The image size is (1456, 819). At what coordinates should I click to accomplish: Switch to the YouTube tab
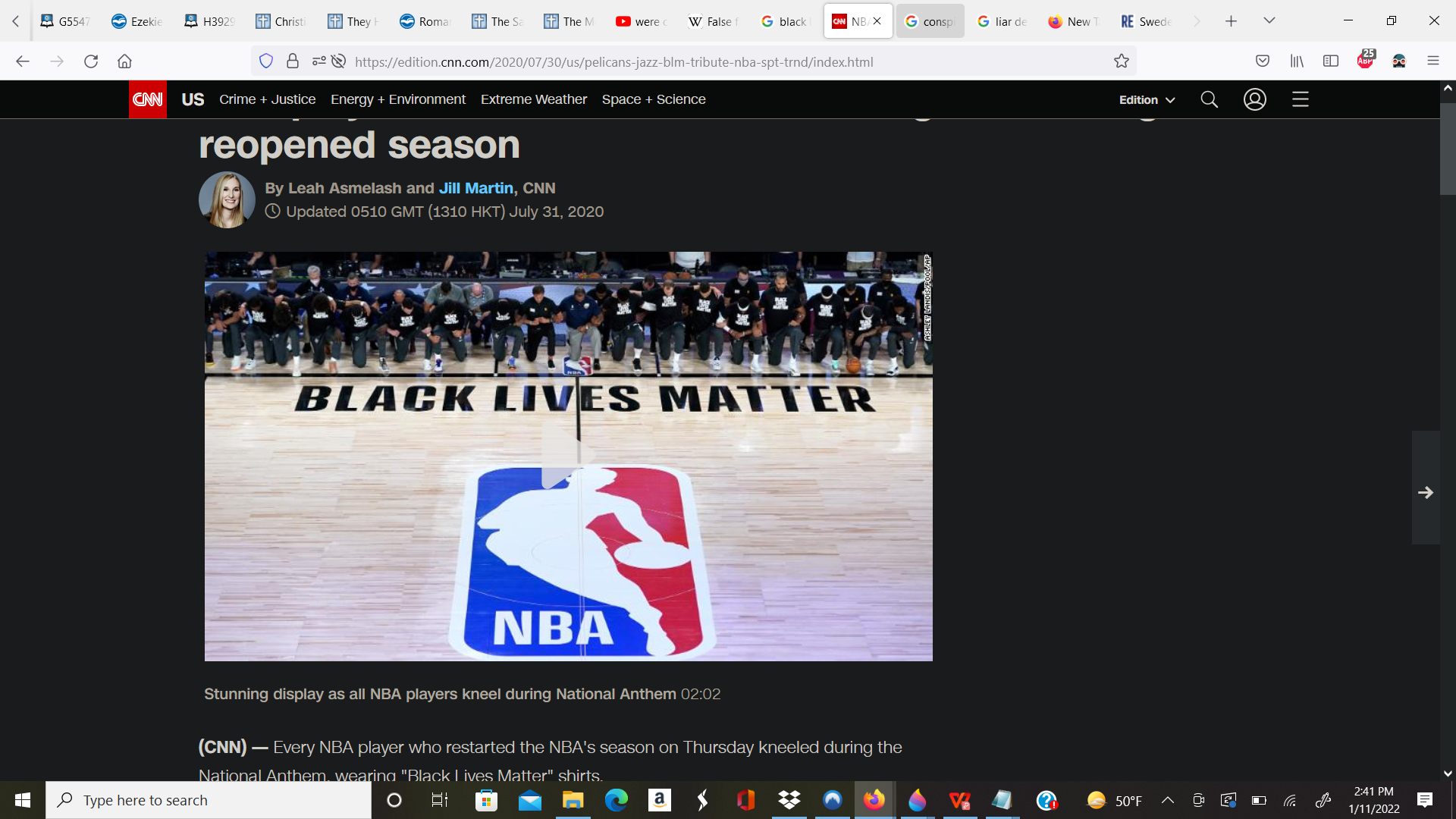click(642, 21)
